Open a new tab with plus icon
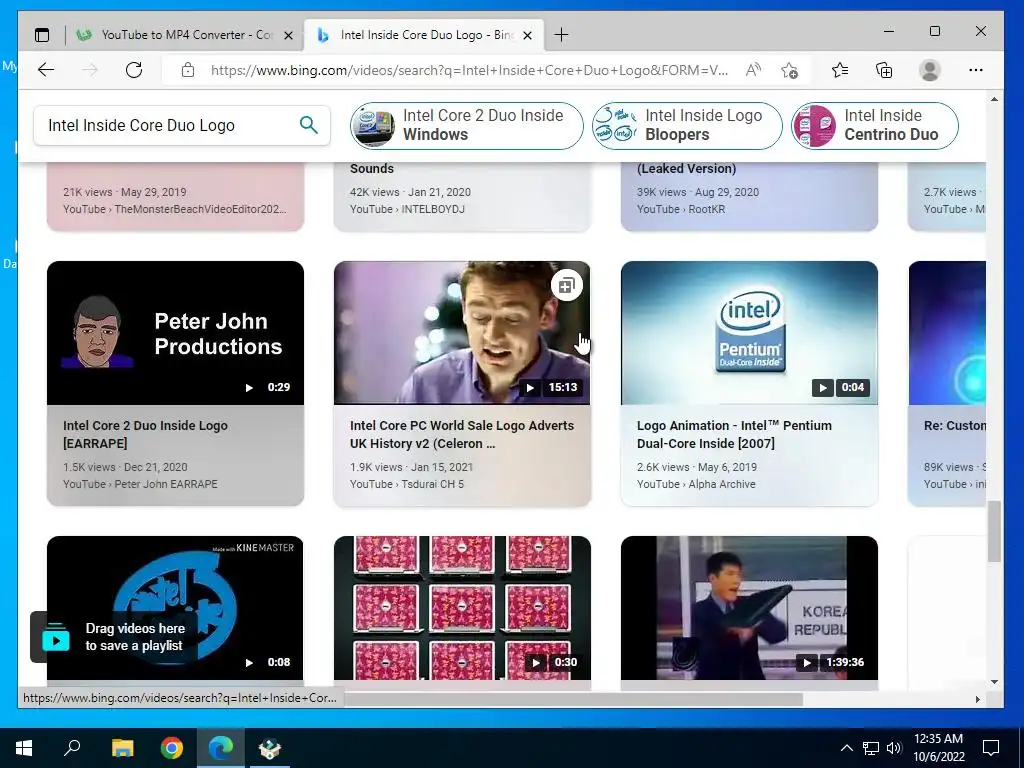Image resolution: width=1024 pixels, height=768 pixels. coord(561,35)
